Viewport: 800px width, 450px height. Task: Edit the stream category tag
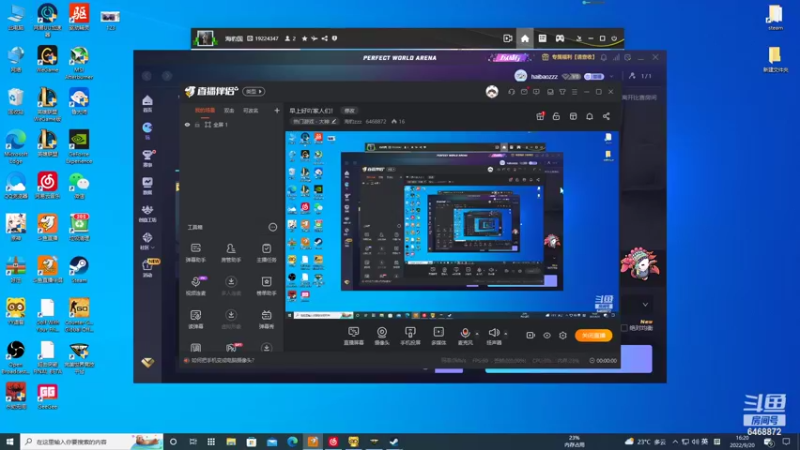[x=314, y=121]
